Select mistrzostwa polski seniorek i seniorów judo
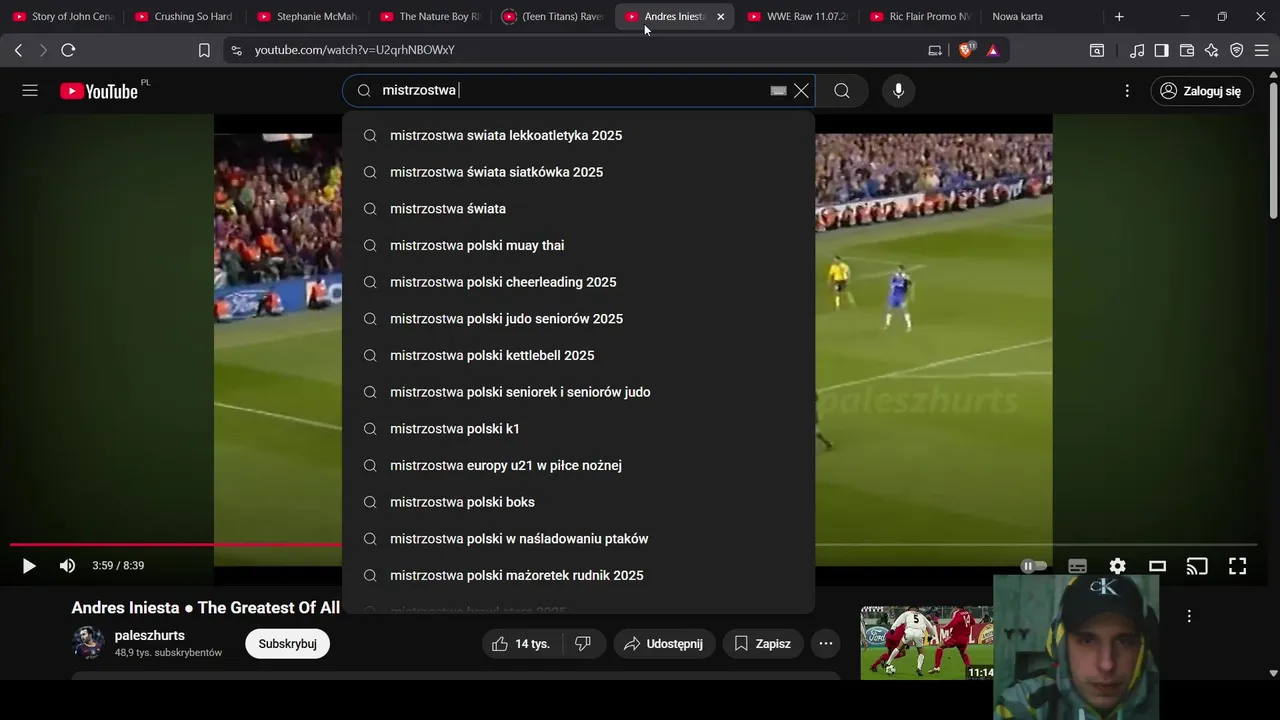1280x720 pixels. point(578,392)
